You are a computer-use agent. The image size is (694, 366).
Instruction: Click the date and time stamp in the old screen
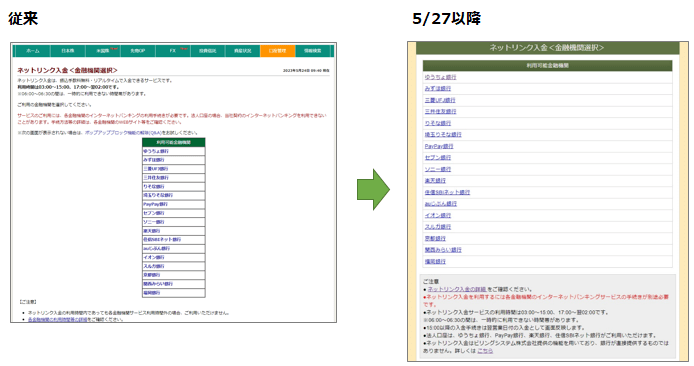point(306,70)
